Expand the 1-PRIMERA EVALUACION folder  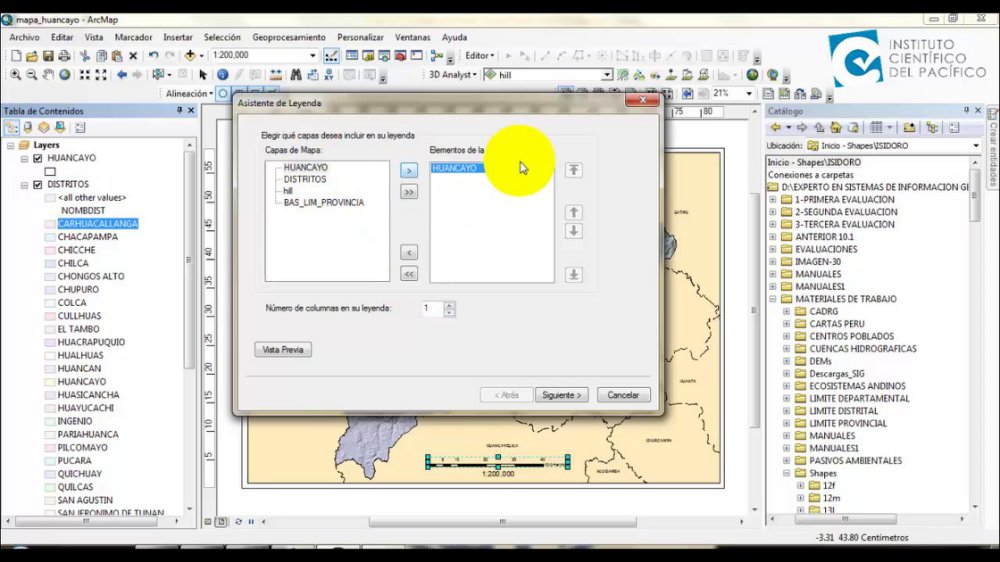pos(772,200)
